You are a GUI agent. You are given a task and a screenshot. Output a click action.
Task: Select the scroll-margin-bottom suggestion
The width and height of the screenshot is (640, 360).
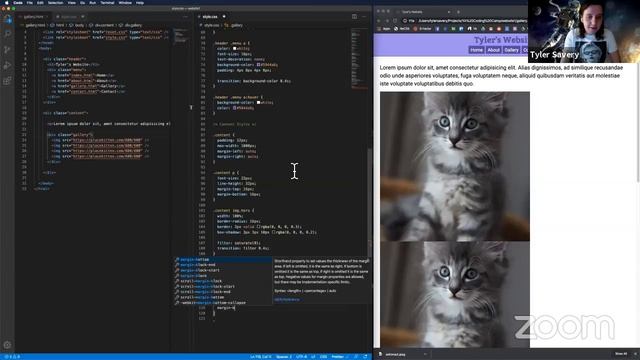223,297
